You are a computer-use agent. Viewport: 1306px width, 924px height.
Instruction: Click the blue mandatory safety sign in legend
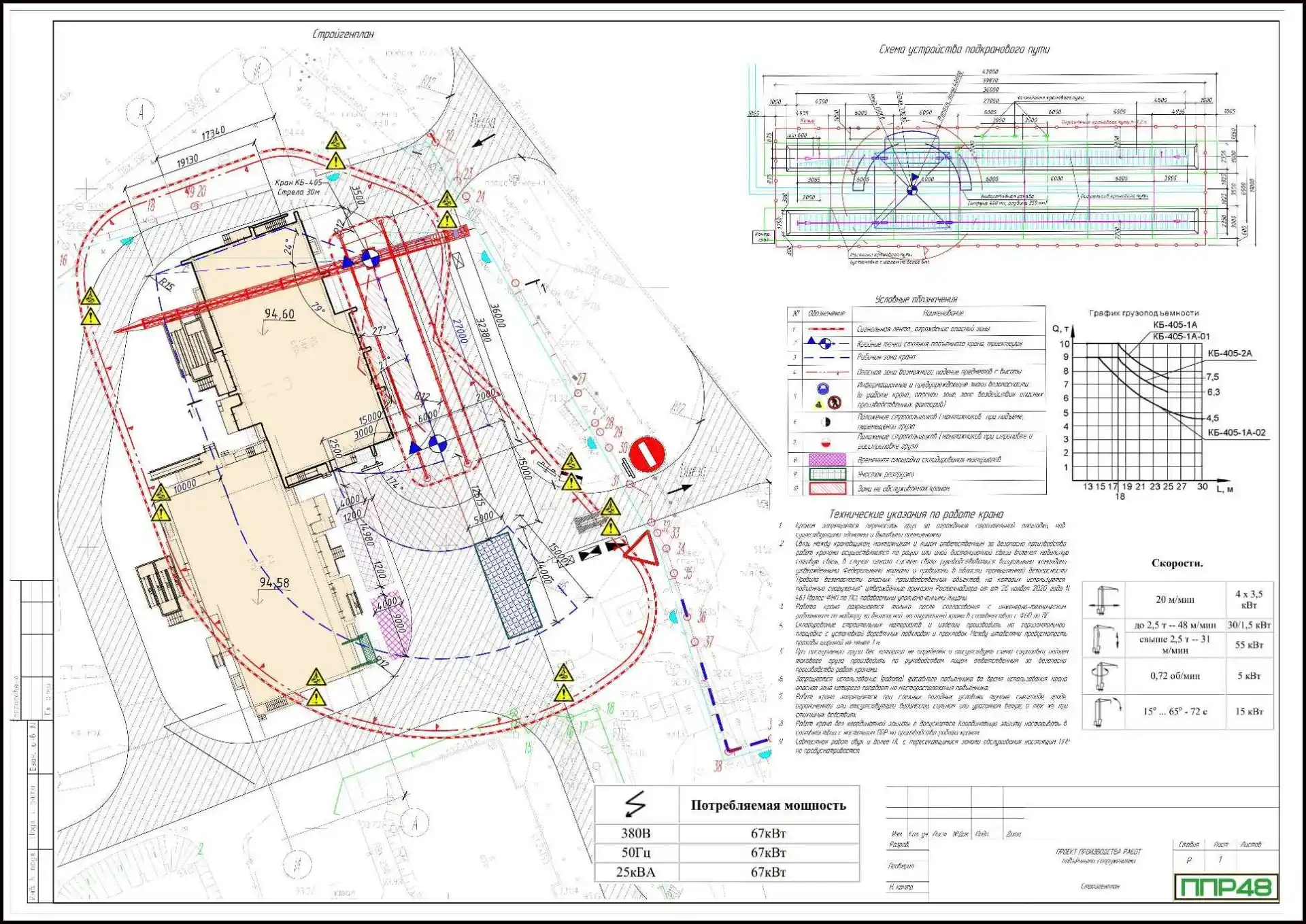824,389
